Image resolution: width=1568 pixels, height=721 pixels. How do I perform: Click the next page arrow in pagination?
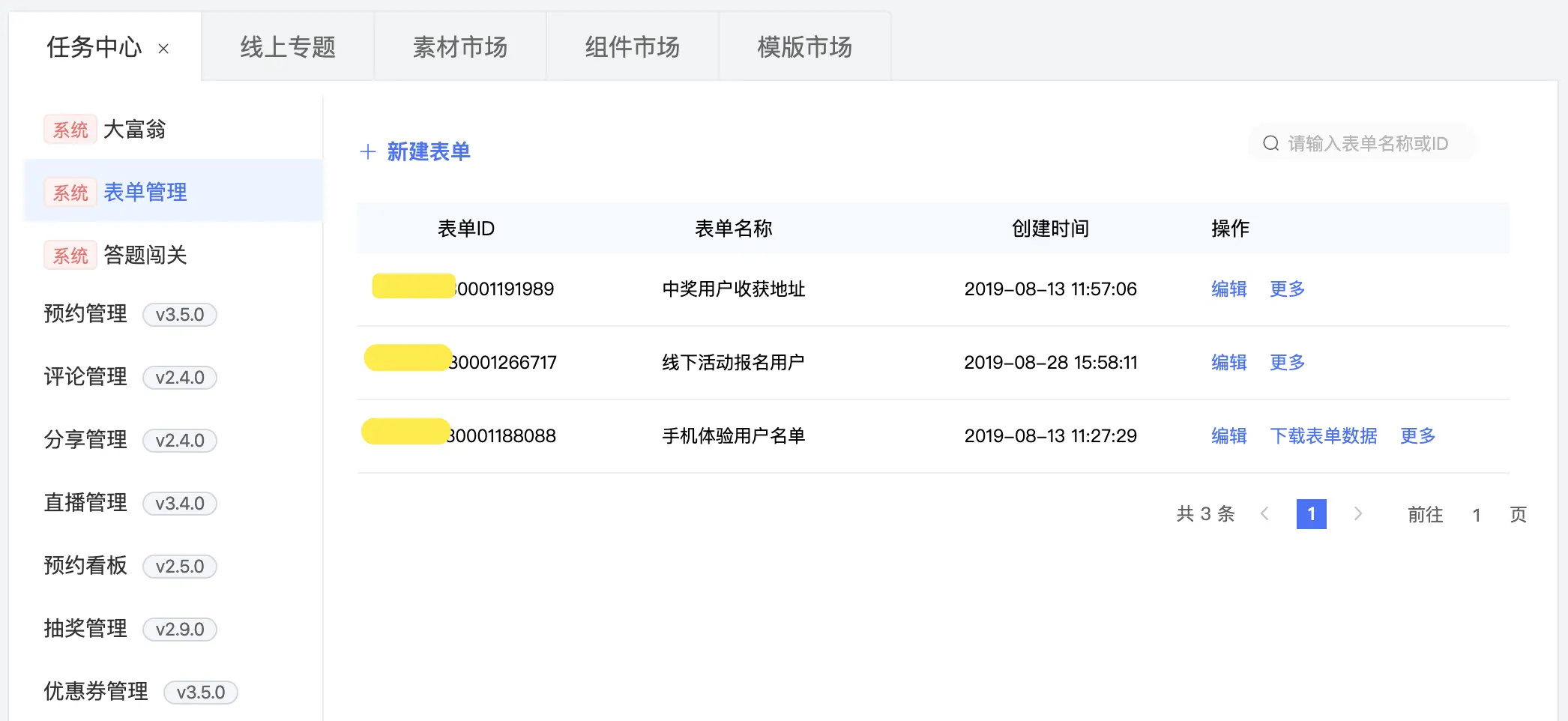[x=1358, y=514]
